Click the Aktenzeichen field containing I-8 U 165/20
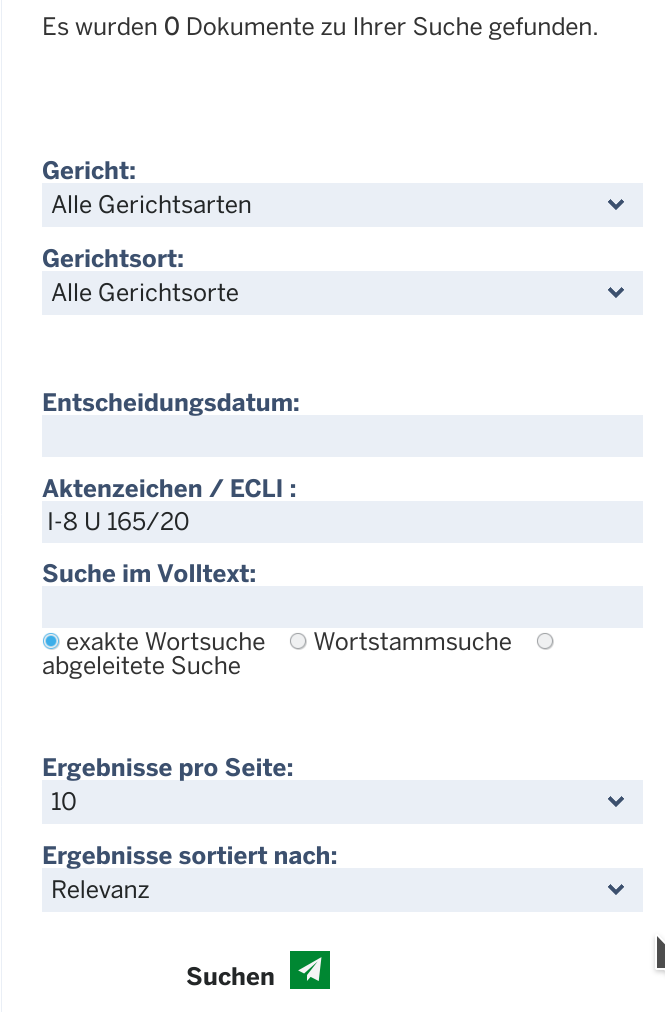Screen dimensions: 665x1012 pyautogui.click(x=342, y=521)
